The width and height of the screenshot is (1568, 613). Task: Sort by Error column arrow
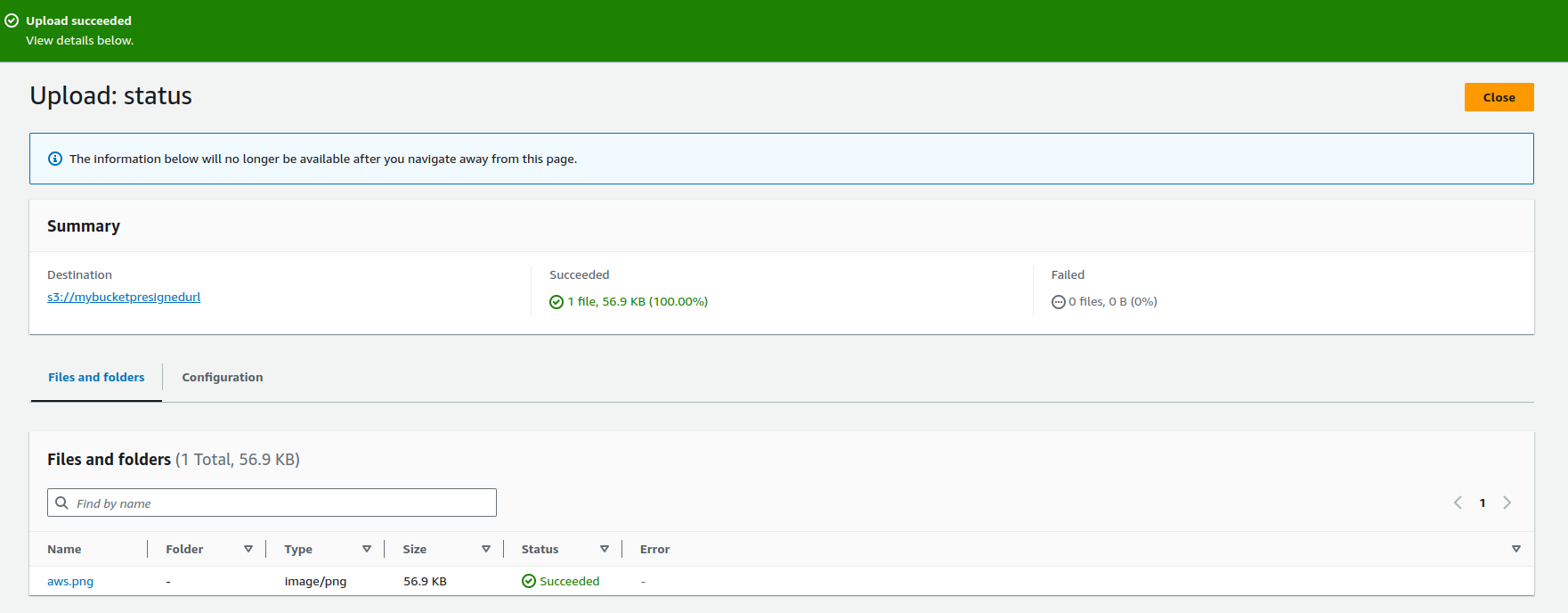(x=1515, y=549)
